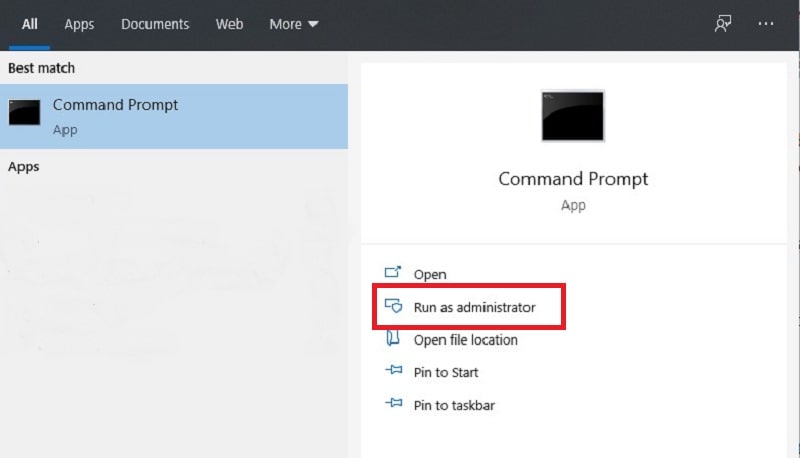Click Pin to Start text

click(x=446, y=372)
